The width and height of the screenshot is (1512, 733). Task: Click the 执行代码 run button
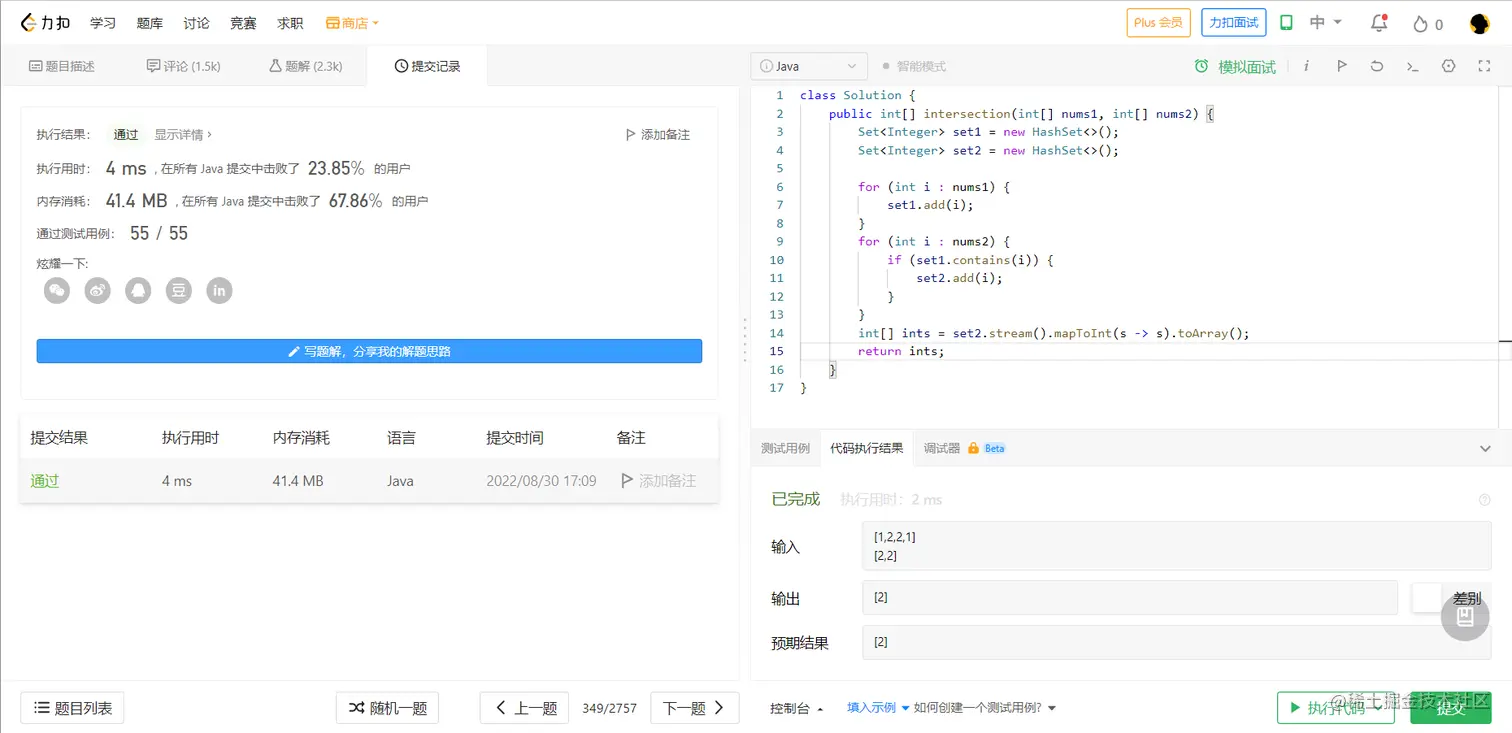click(x=1335, y=708)
